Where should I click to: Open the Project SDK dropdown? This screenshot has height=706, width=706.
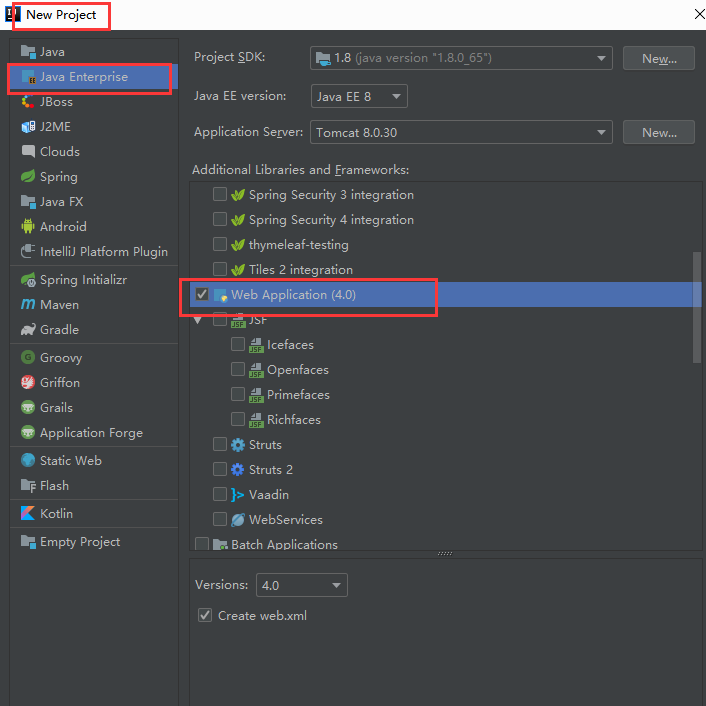(461, 58)
